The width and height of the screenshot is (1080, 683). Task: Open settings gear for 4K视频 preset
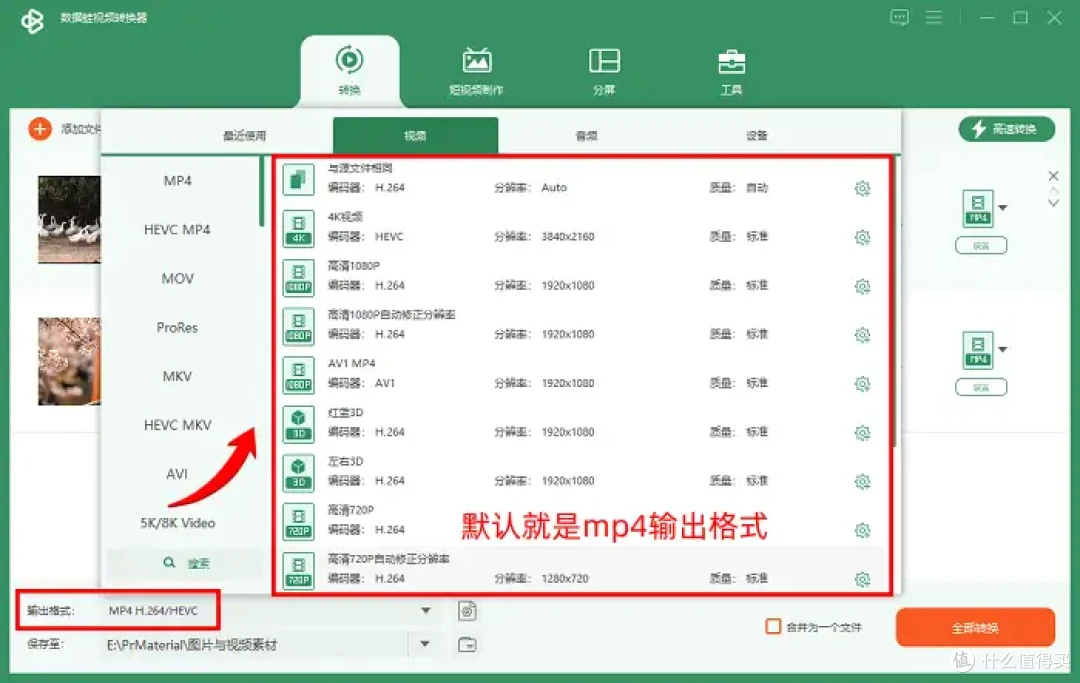point(862,237)
